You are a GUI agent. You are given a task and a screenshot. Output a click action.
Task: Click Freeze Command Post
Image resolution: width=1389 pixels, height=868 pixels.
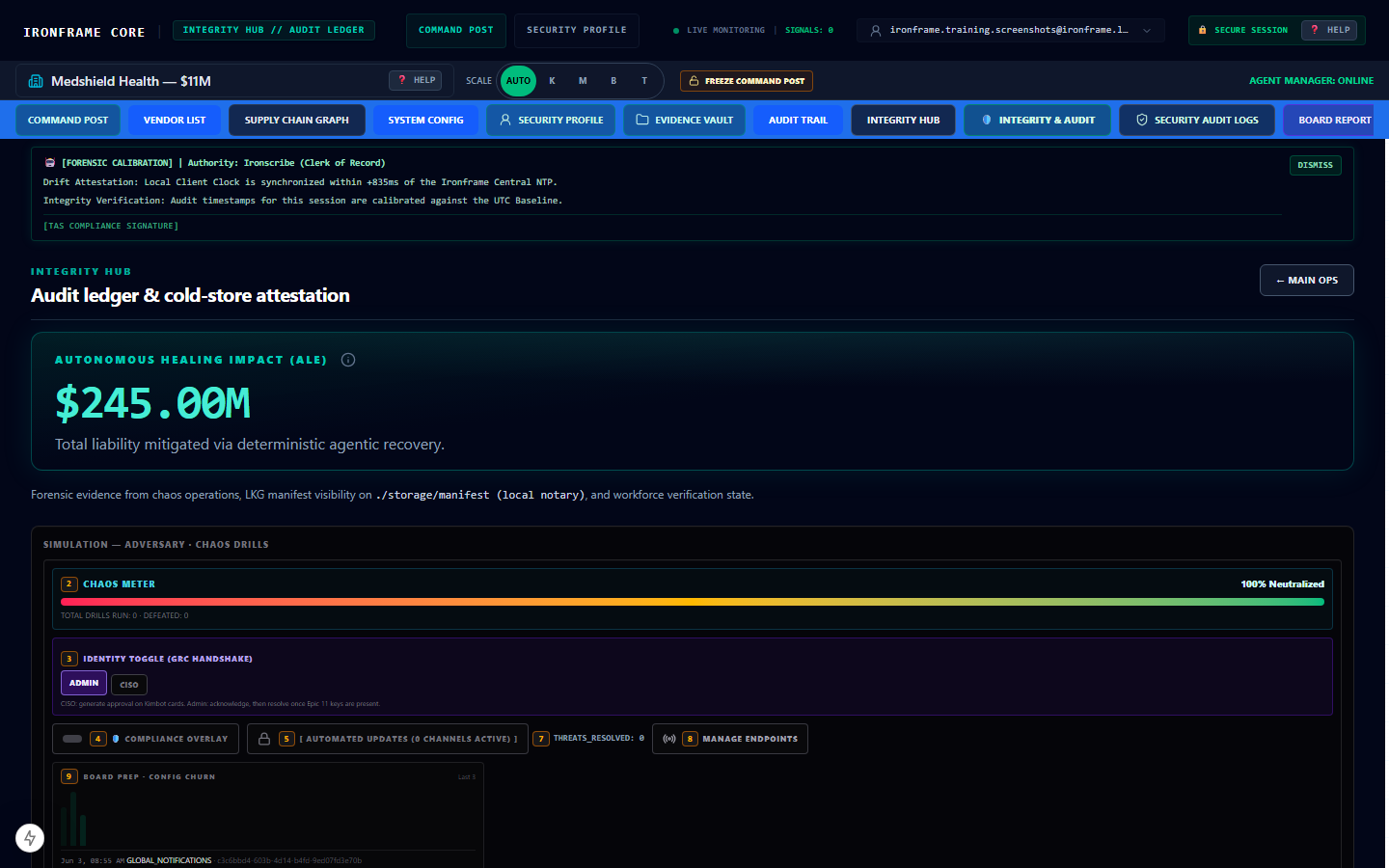747,81
